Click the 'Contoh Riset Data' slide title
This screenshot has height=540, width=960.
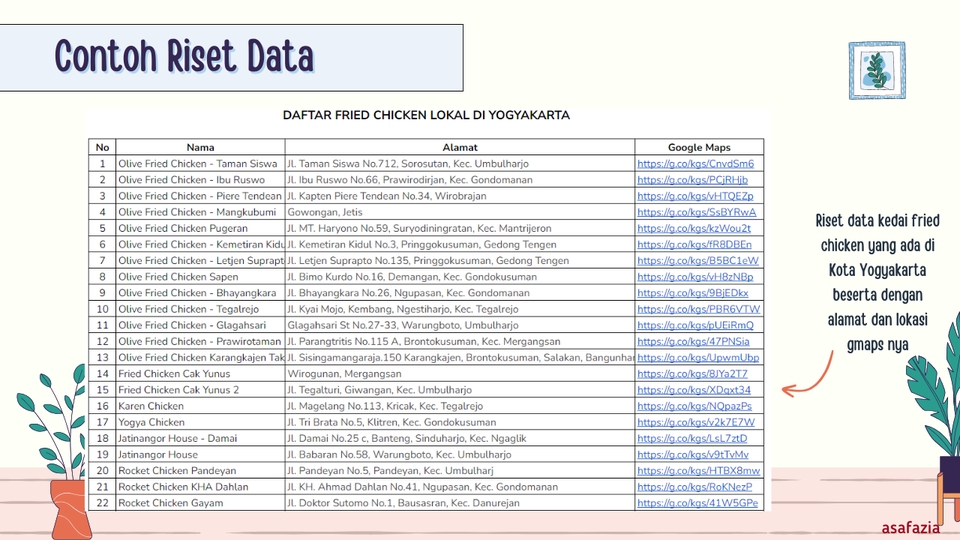pos(184,56)
